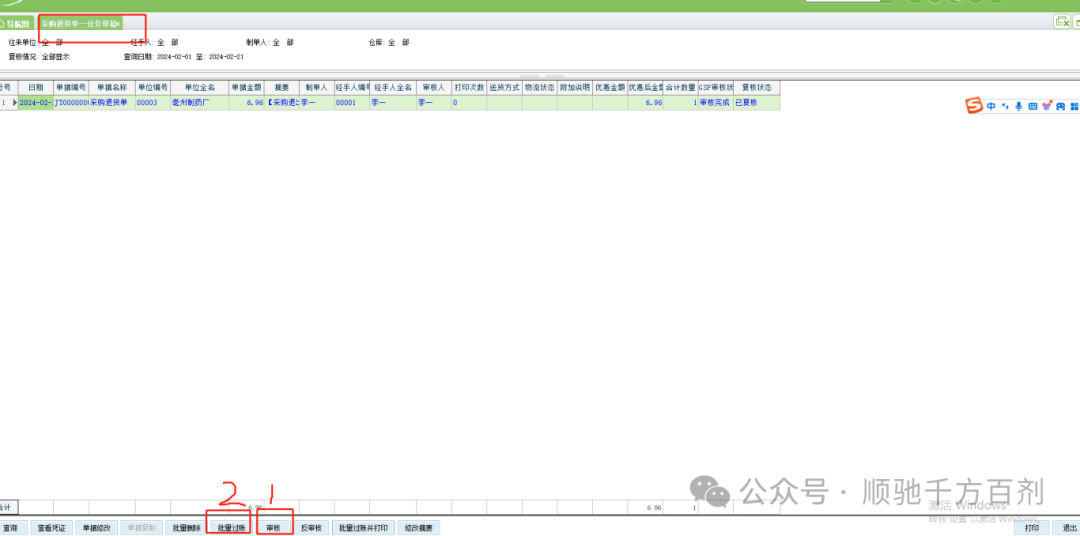Click the 制单人 column header
This screenshot has width=1080, height=536.
pos(317,87)
